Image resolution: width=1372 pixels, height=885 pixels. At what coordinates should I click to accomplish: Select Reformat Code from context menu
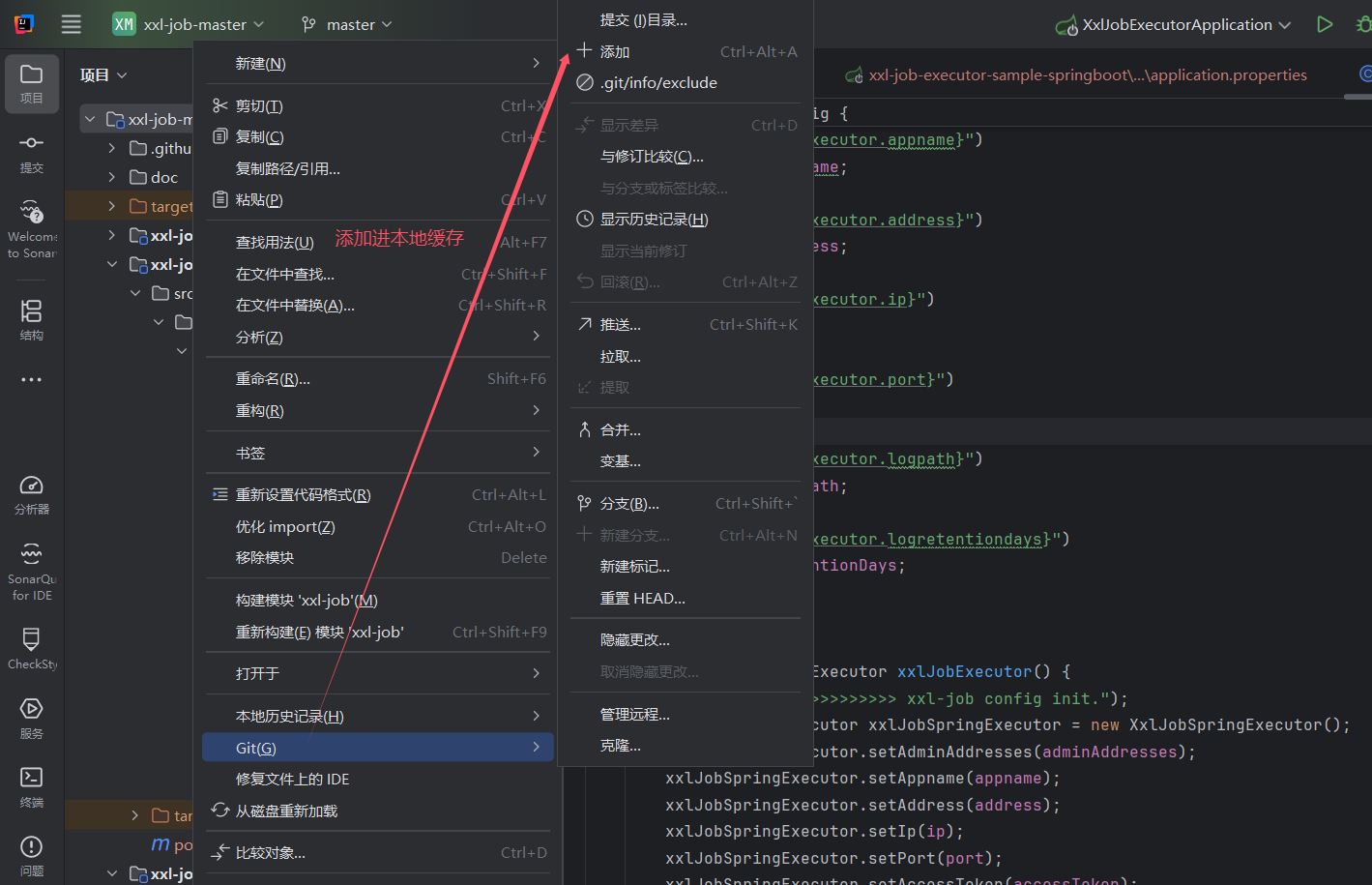pyautogui.click(x=303, y=495)
